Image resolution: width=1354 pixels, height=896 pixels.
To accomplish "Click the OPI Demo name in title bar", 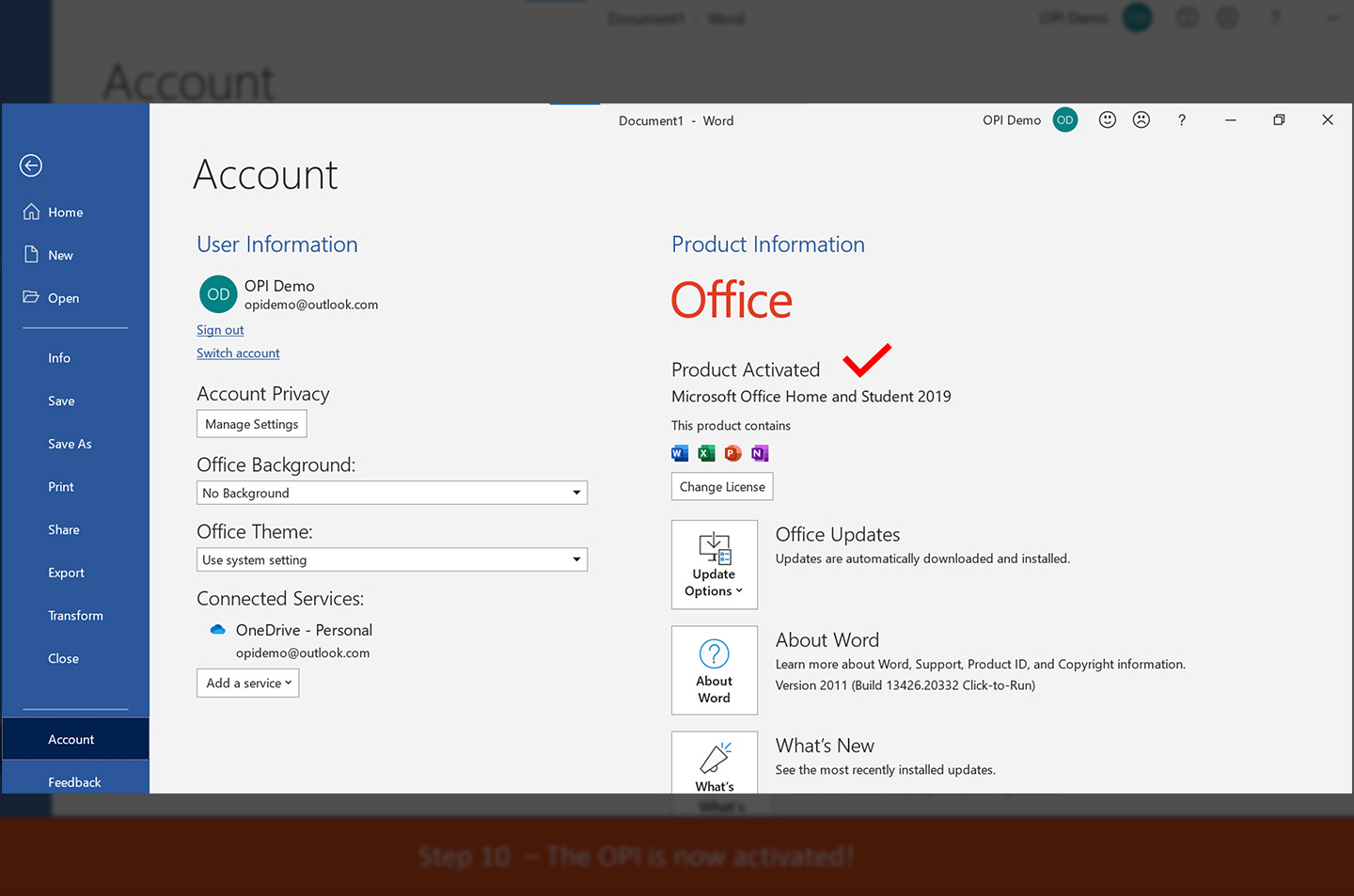I will click(1012, 120).
